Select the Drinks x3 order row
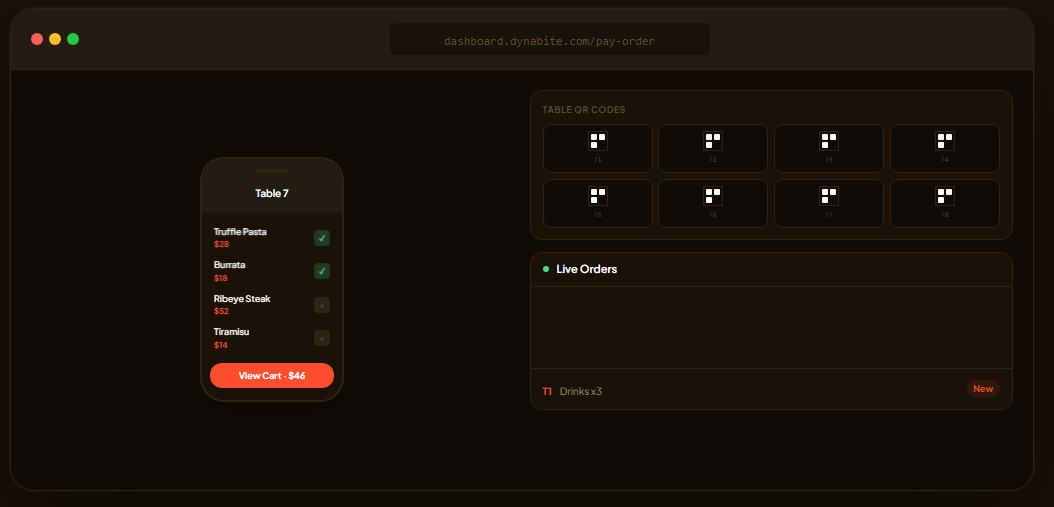This screenshot has width=1054, height=507. pos(771,389)
